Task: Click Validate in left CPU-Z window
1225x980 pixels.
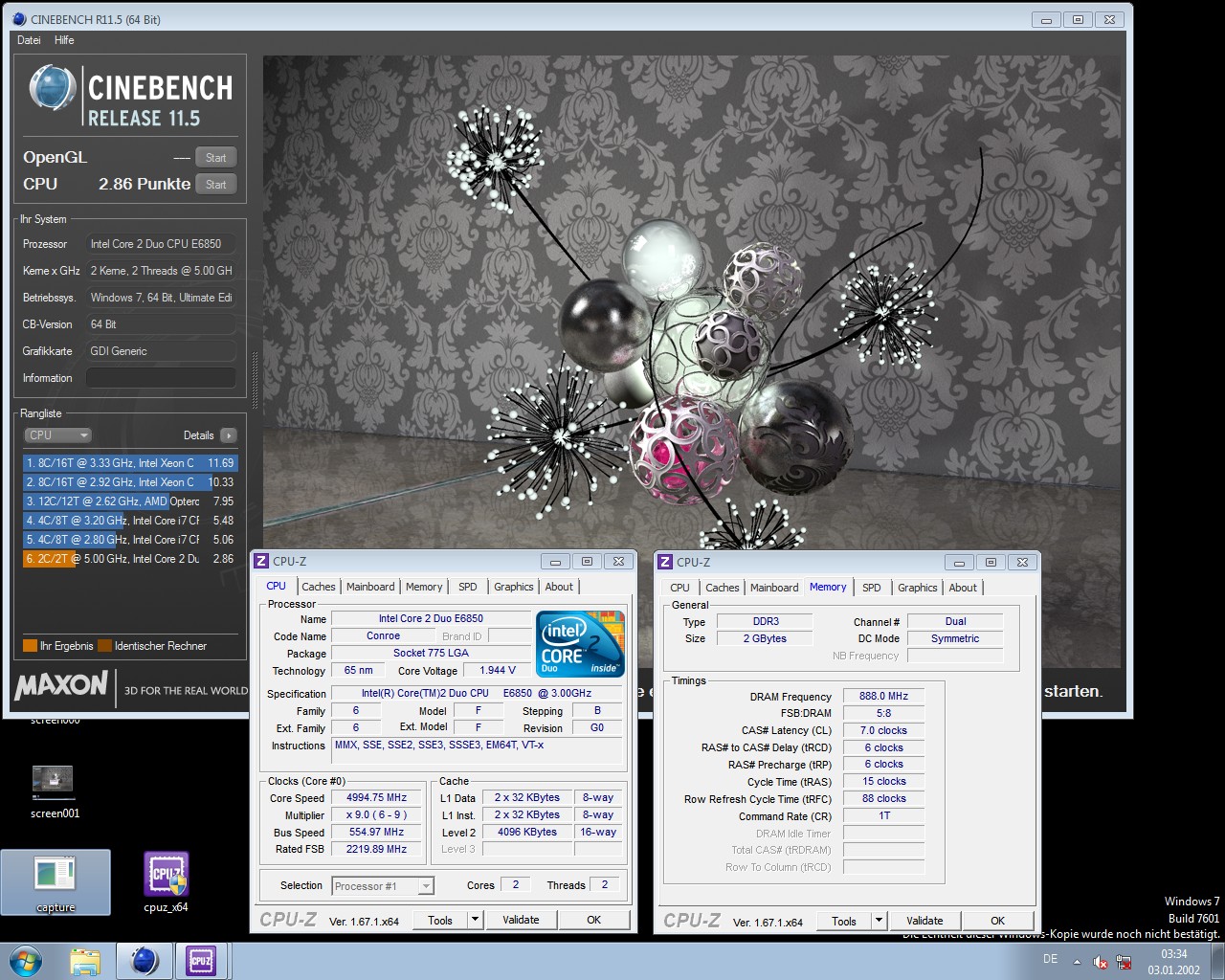Action: 521,920
